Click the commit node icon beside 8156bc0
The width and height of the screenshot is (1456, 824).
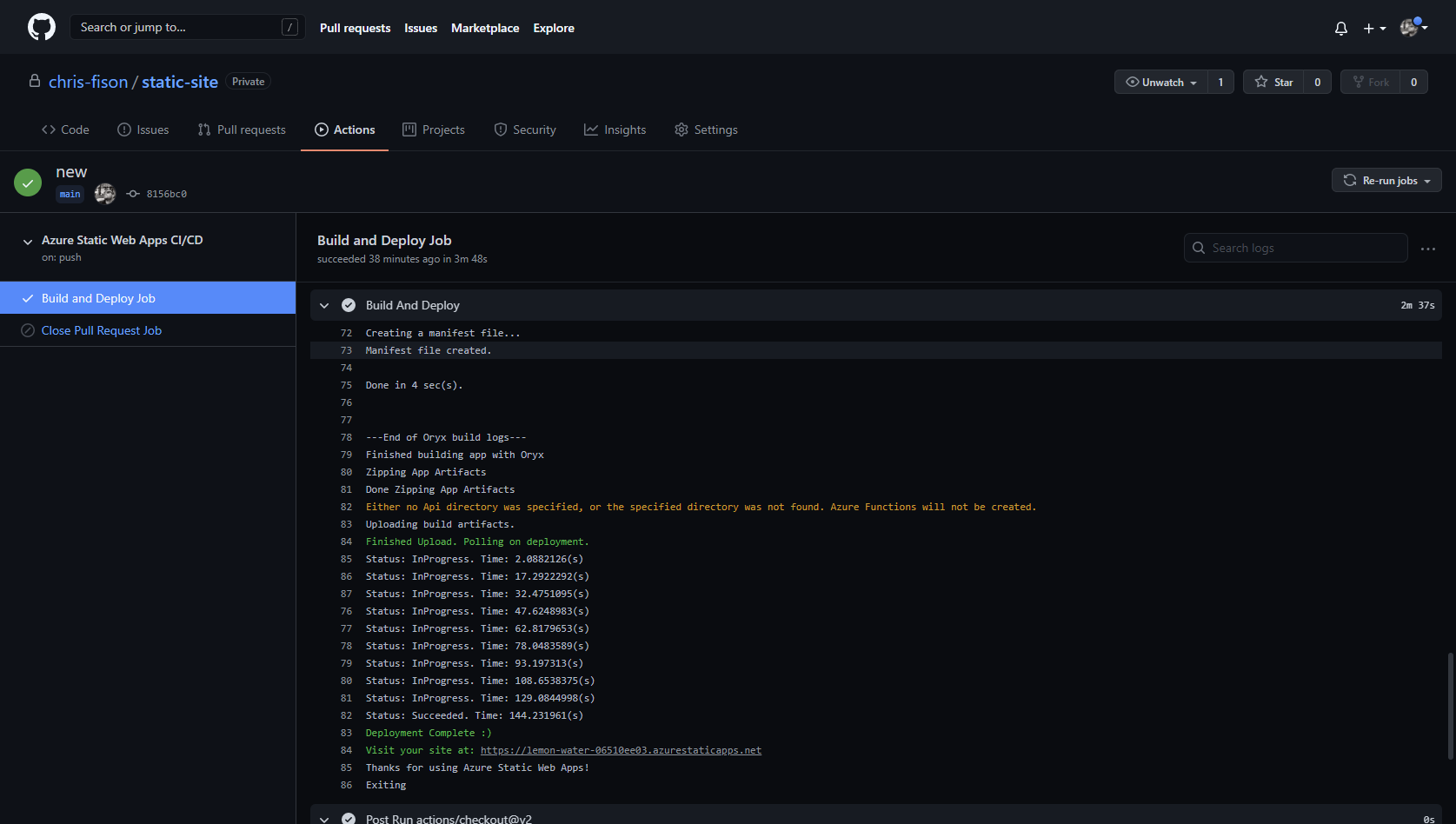tap(133, 194)
